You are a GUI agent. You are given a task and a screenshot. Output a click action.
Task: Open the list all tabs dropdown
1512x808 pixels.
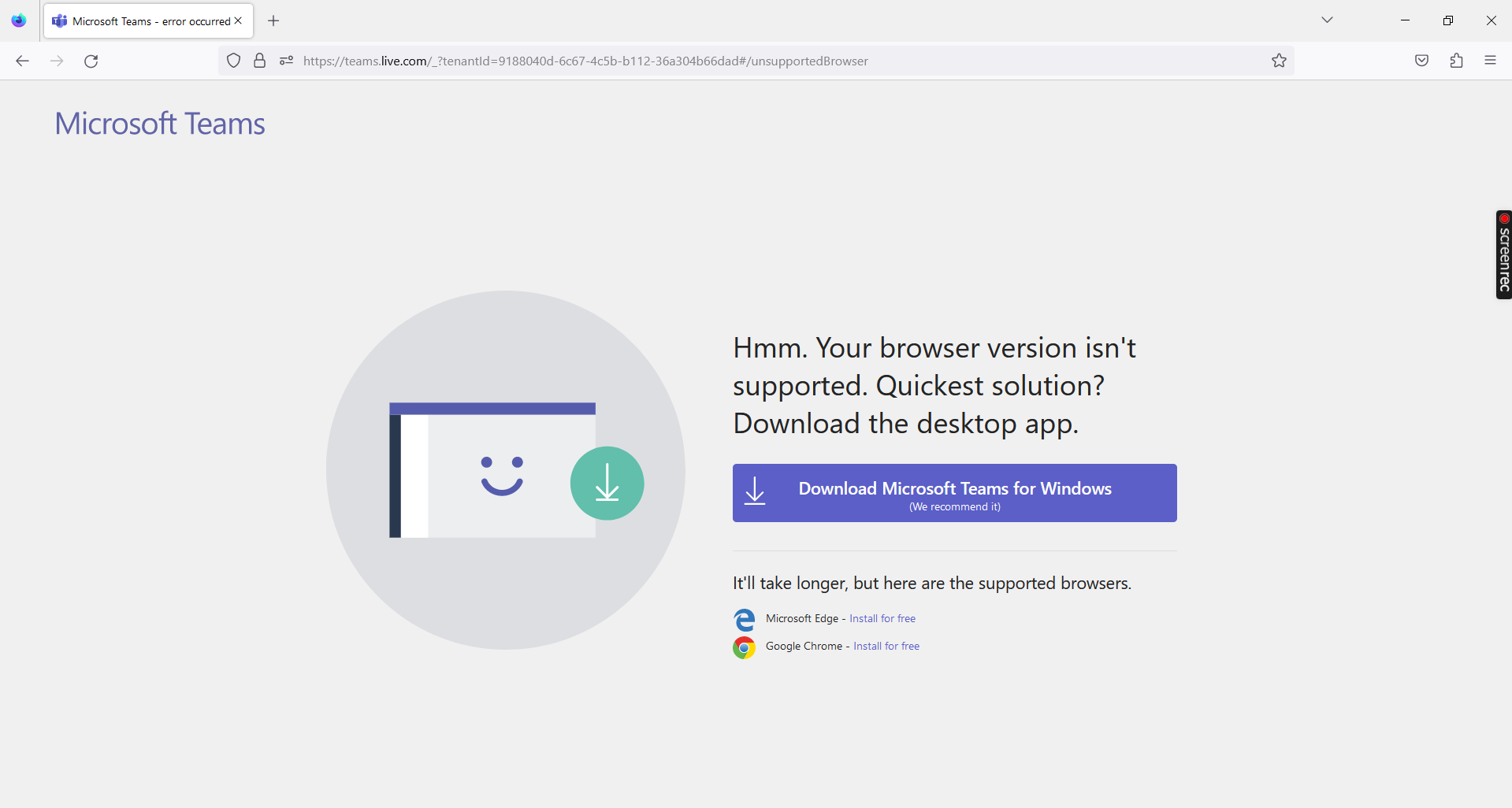point(1327,20)
